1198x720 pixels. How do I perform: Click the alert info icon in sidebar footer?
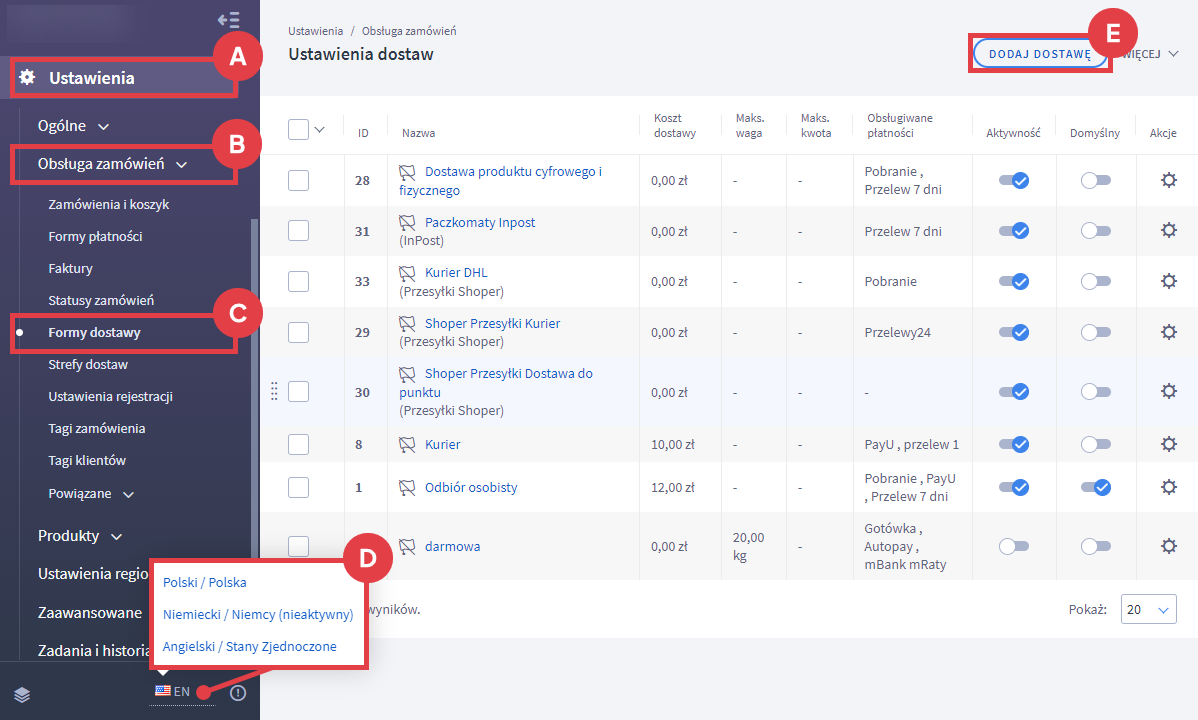pos(238,693)
